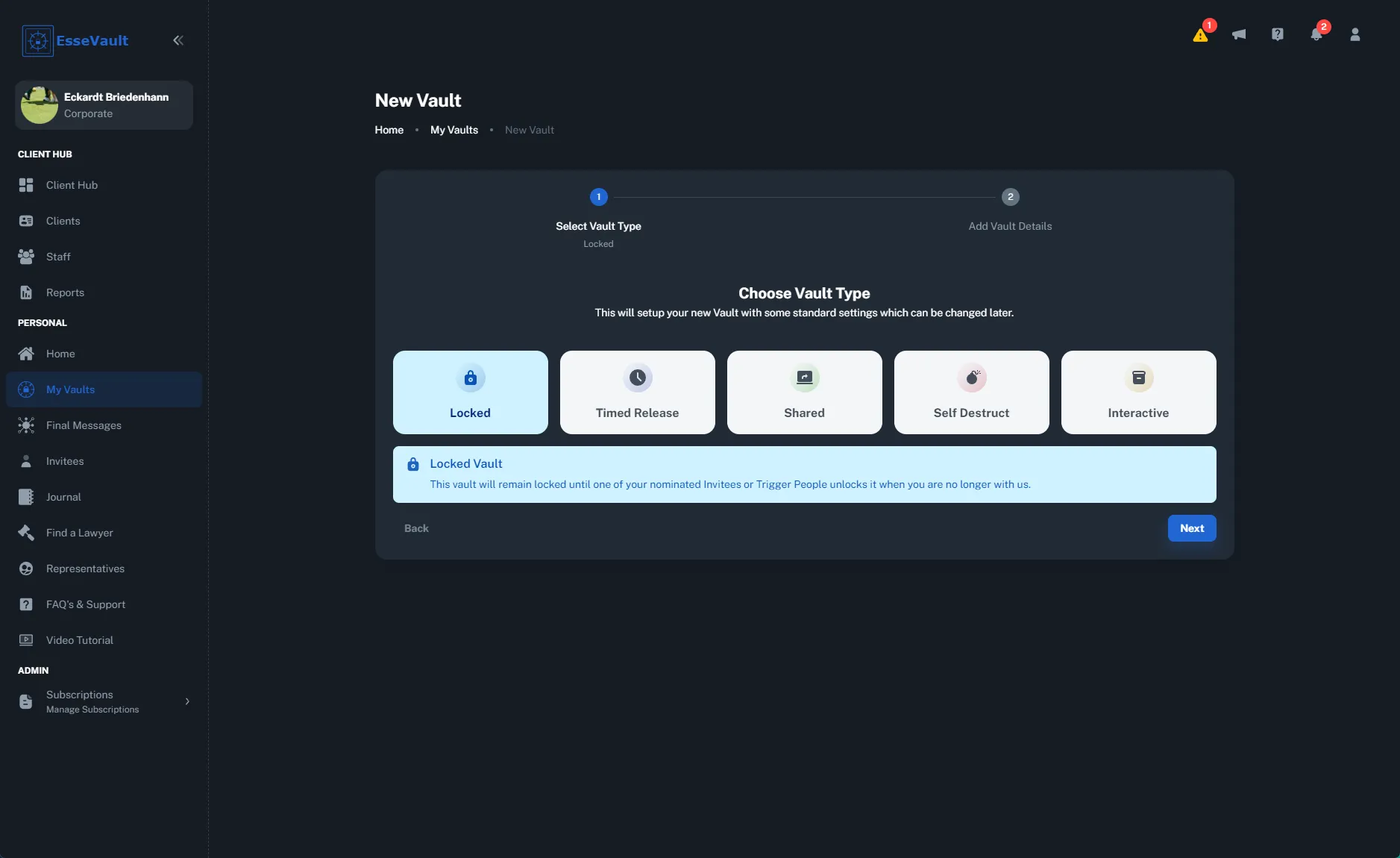The width and height of the screenshot is (1400, 858).
Task: Collapse the sidebar with double chevron
Action: (x=178, y=40)
